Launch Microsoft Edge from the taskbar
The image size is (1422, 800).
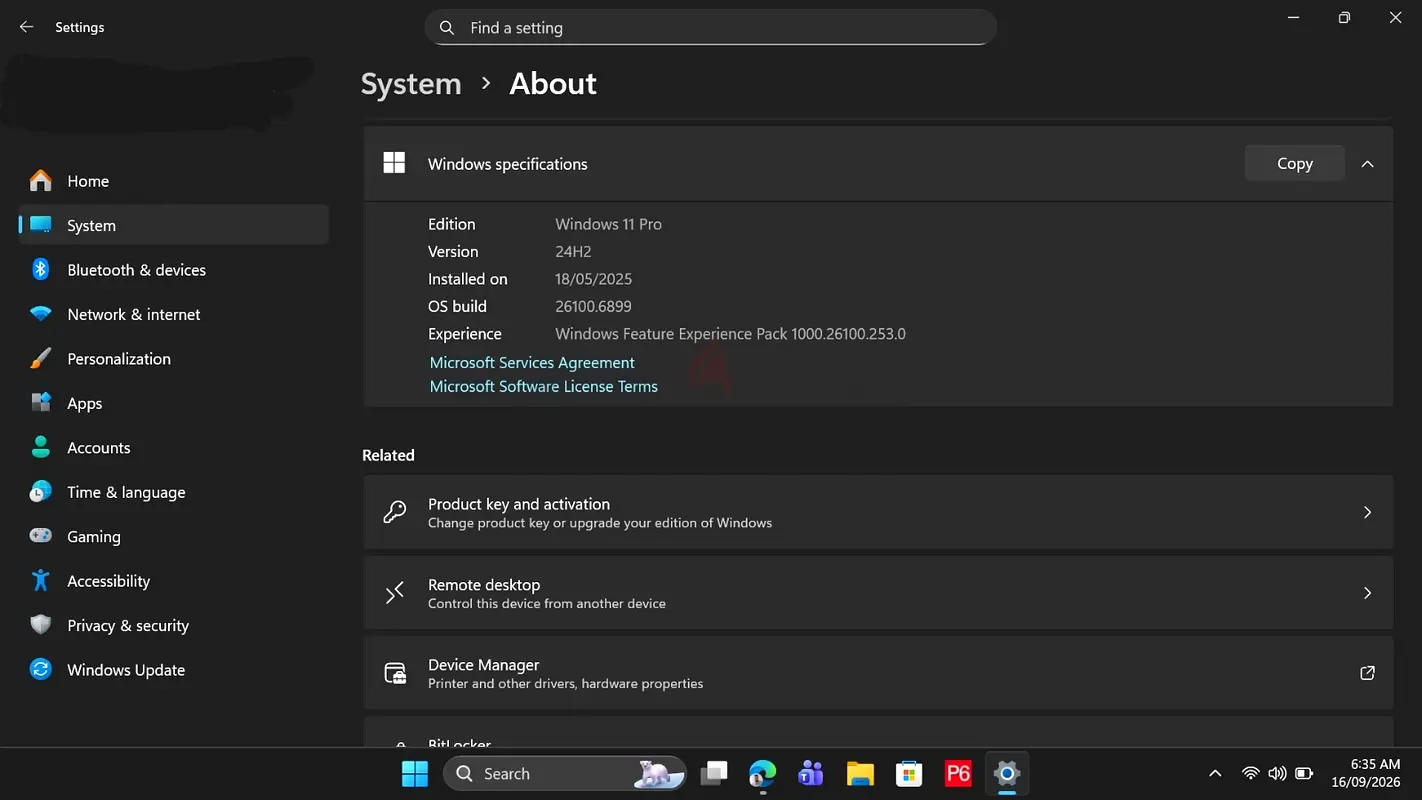762,774
